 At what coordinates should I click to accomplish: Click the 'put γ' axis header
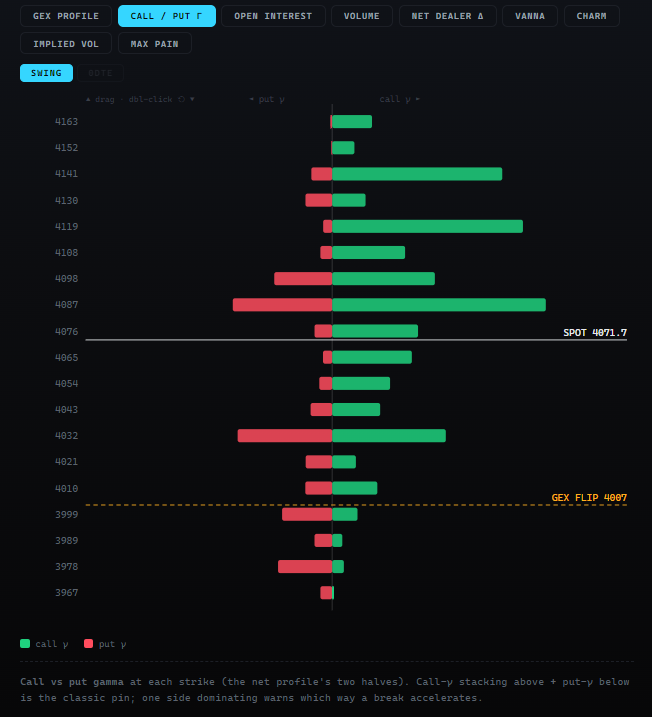(x=267, y=99)
